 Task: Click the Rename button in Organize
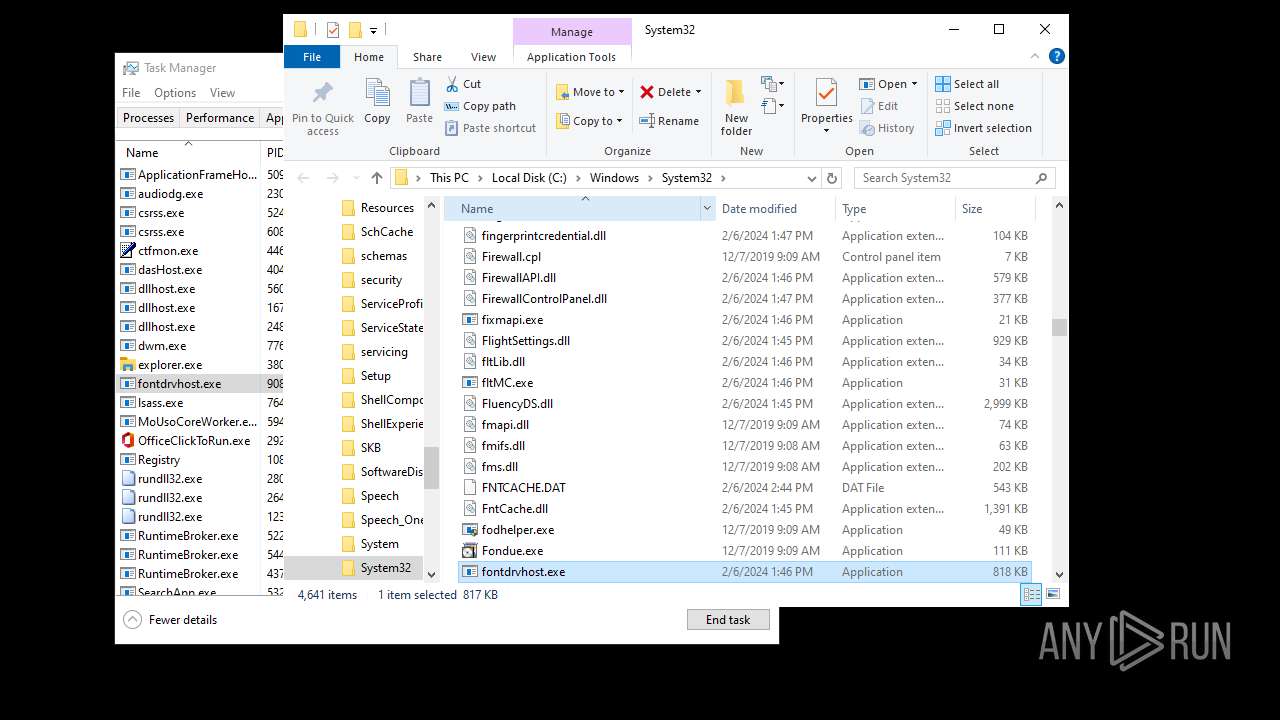(669, 121)
